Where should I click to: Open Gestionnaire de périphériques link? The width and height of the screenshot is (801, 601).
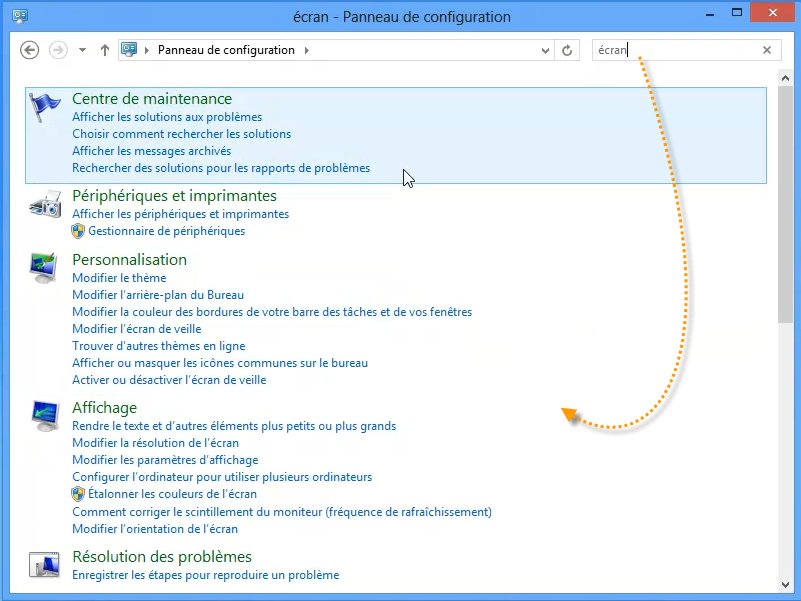pos(166,231)
